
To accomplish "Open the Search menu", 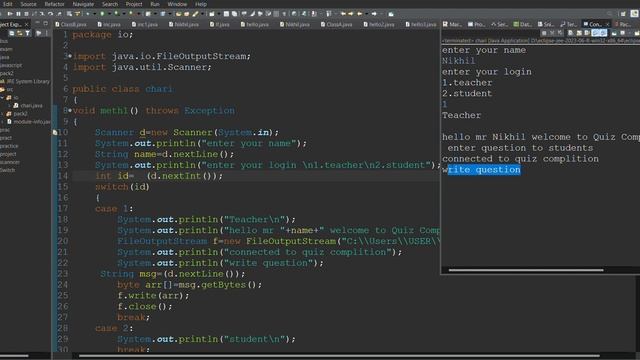I will pos(110,4).
